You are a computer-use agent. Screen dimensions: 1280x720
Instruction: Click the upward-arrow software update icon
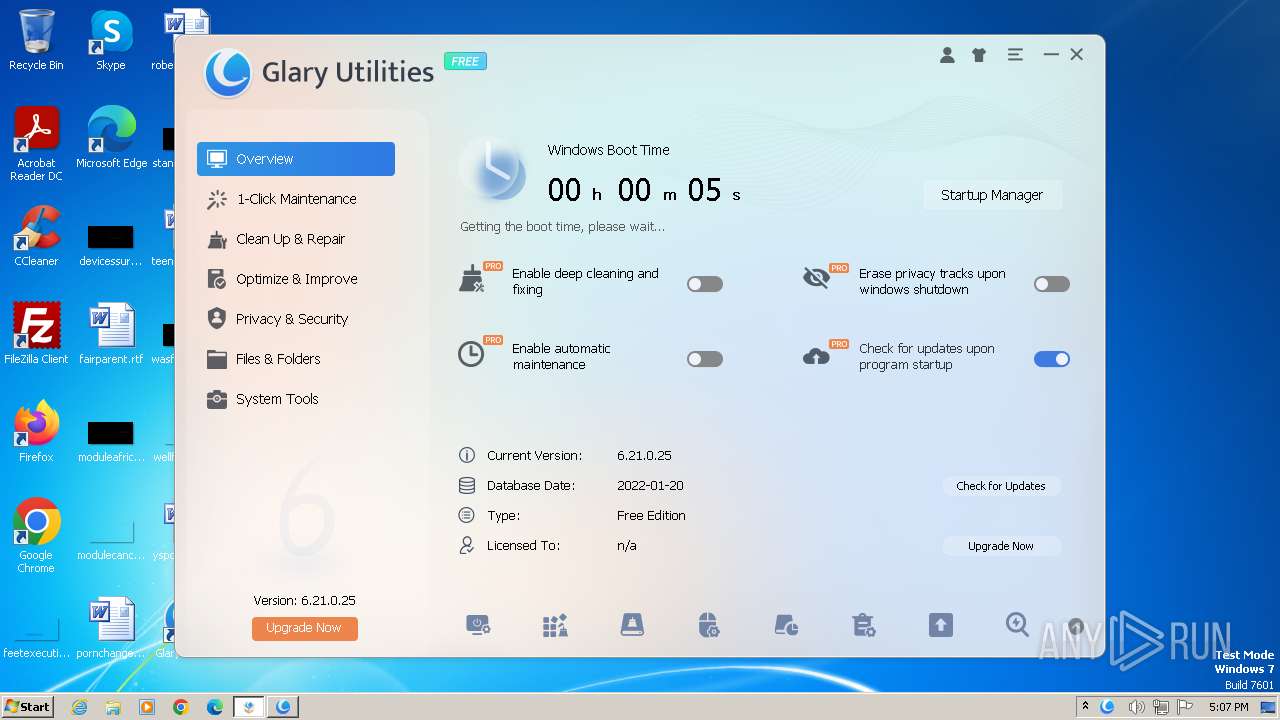tap(940, 626)
